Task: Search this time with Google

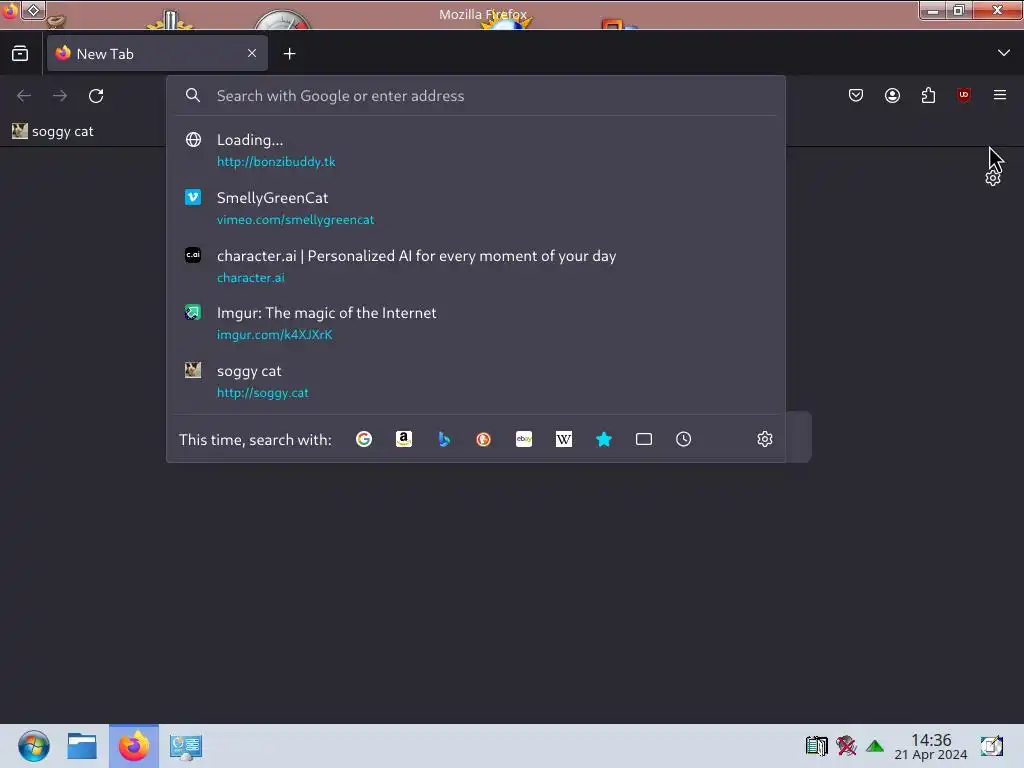Action: pos(364,440)
